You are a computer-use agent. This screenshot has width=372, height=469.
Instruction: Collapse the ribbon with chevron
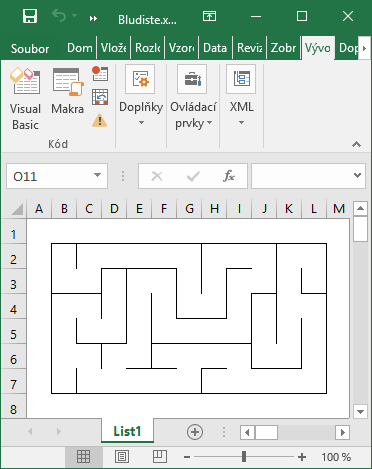tap(356, 144)
